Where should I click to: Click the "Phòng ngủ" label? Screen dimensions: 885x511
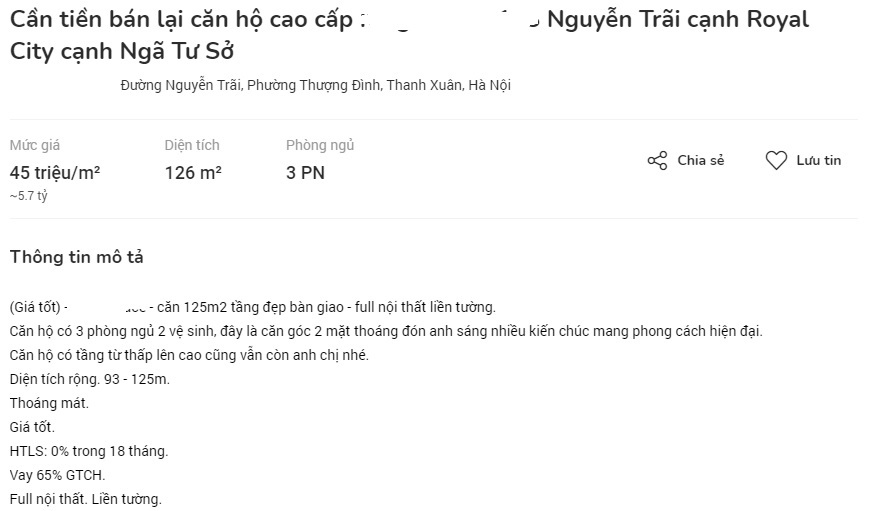point(320,146)
